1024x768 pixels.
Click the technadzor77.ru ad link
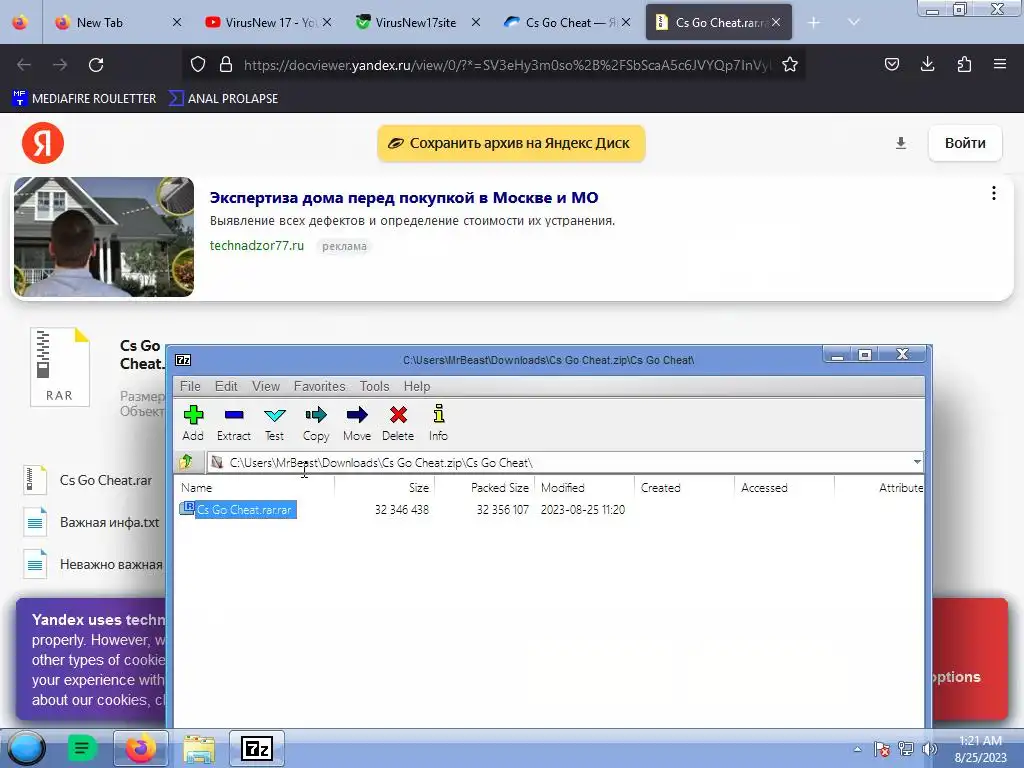point(257,246)
